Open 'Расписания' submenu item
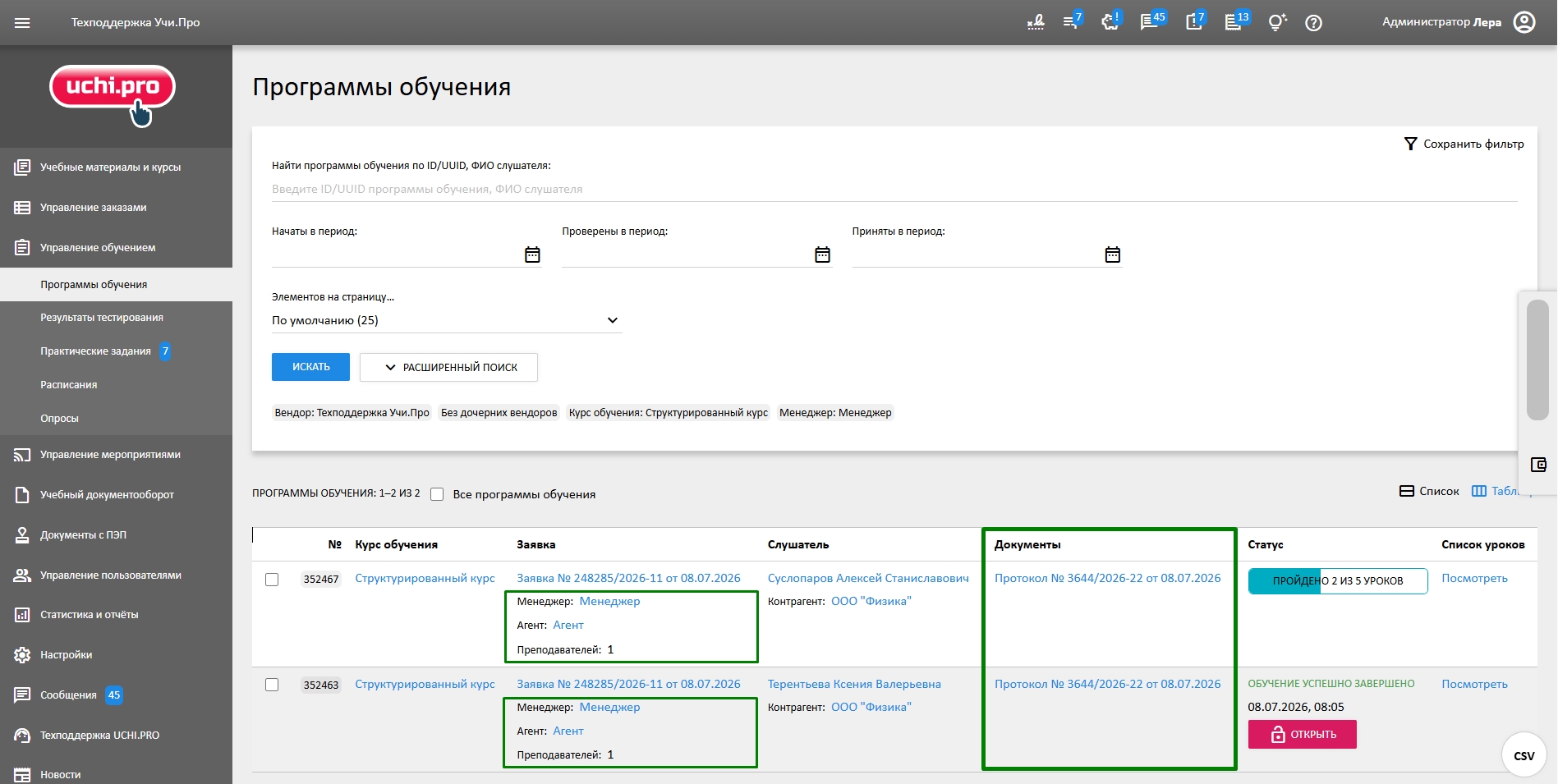Viewport: 1558px width, 784px height. tap(116, 385)
